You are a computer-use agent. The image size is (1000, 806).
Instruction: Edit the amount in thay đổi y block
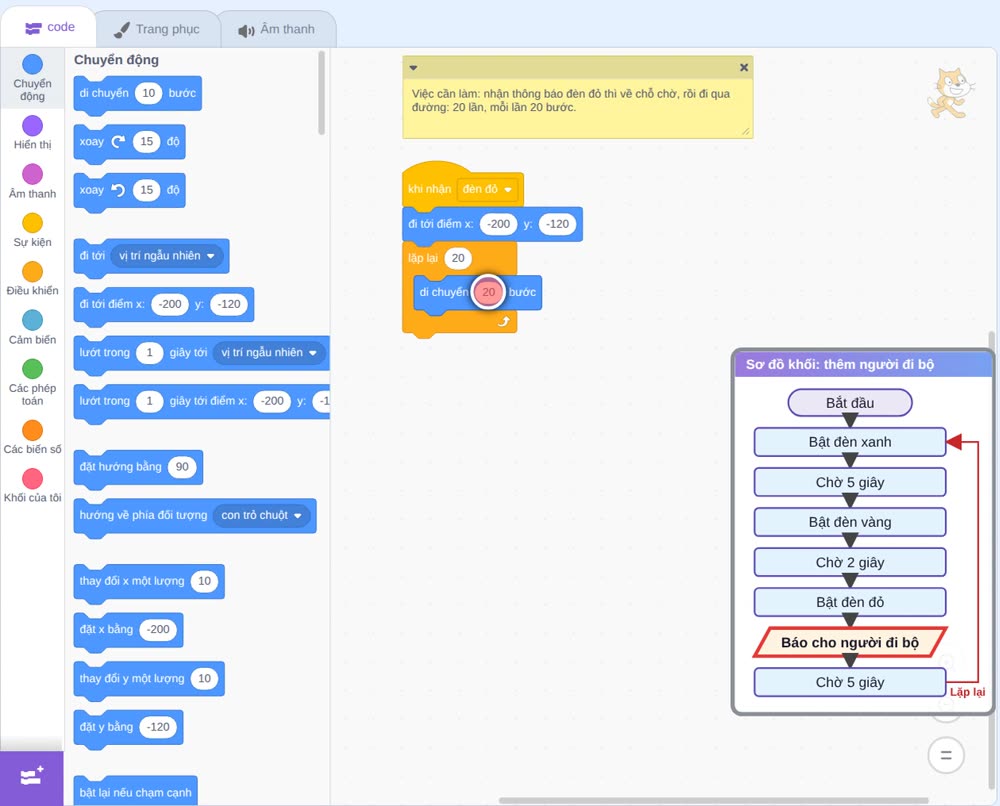click(204, 678)
